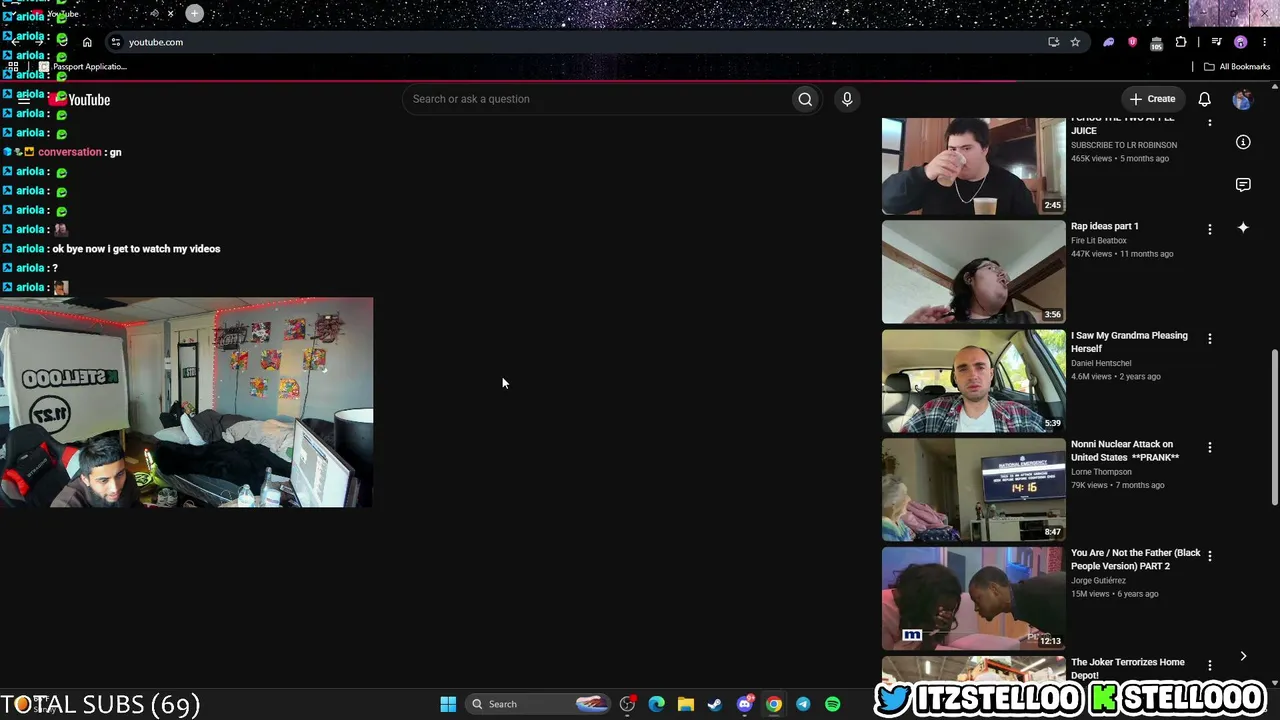
Task: Open the browser profile avatar
Action: [x=1241, y=42]
